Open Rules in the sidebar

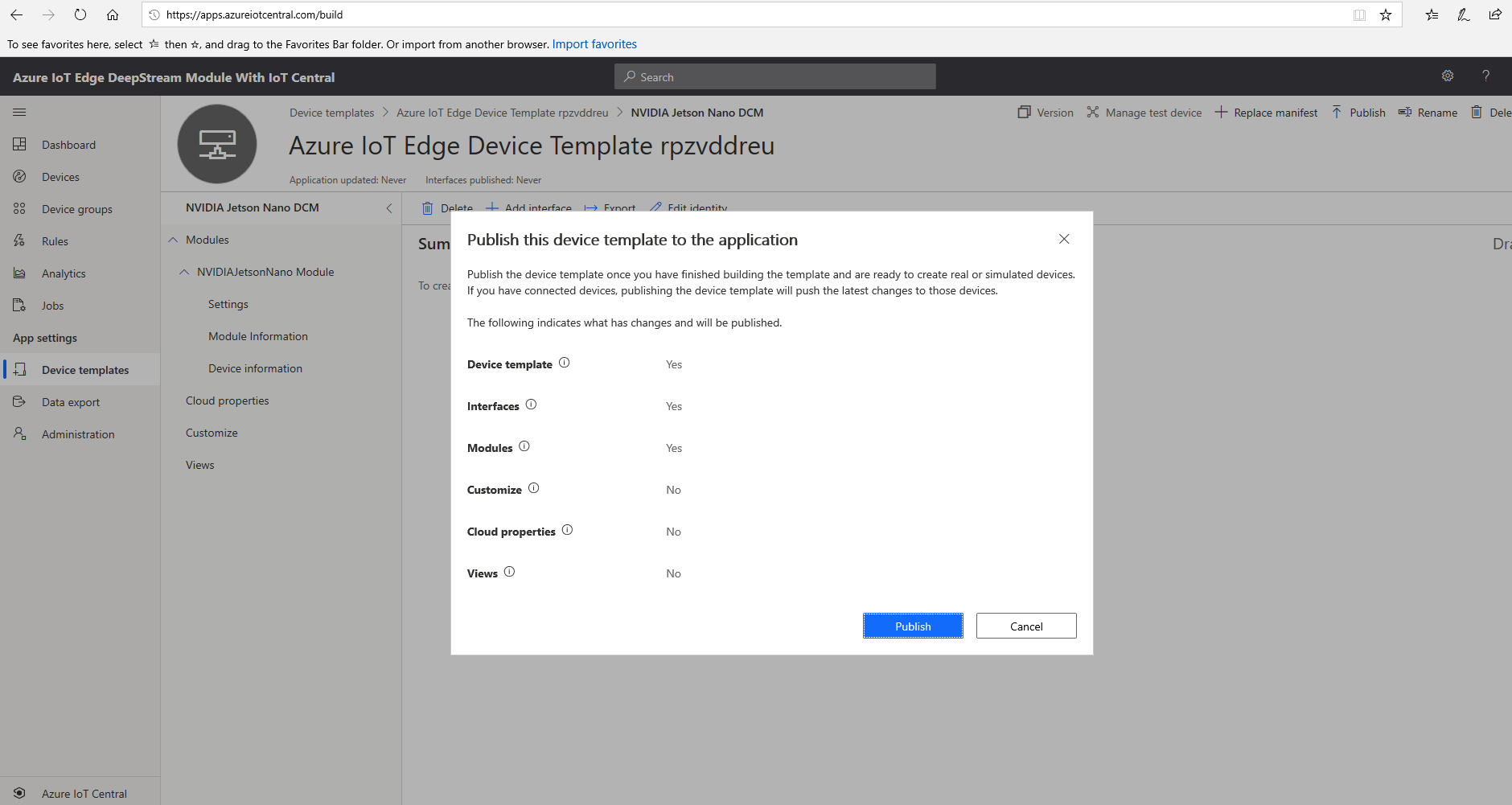(x=80, y=241)
